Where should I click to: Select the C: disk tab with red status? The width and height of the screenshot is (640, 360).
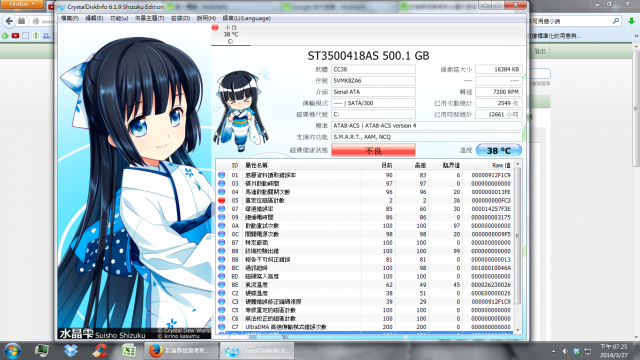(x=231, y=34)
